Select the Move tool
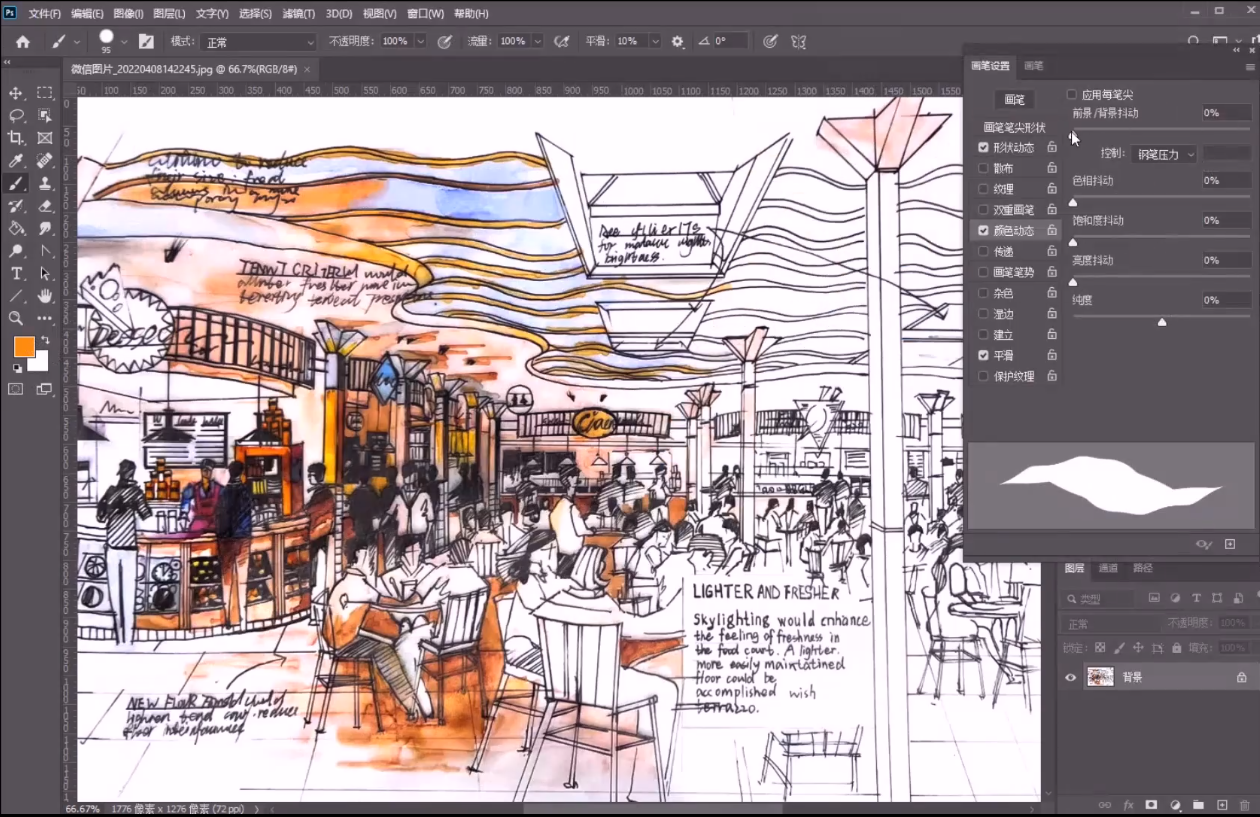1260x817 pixels. point(16,93)
